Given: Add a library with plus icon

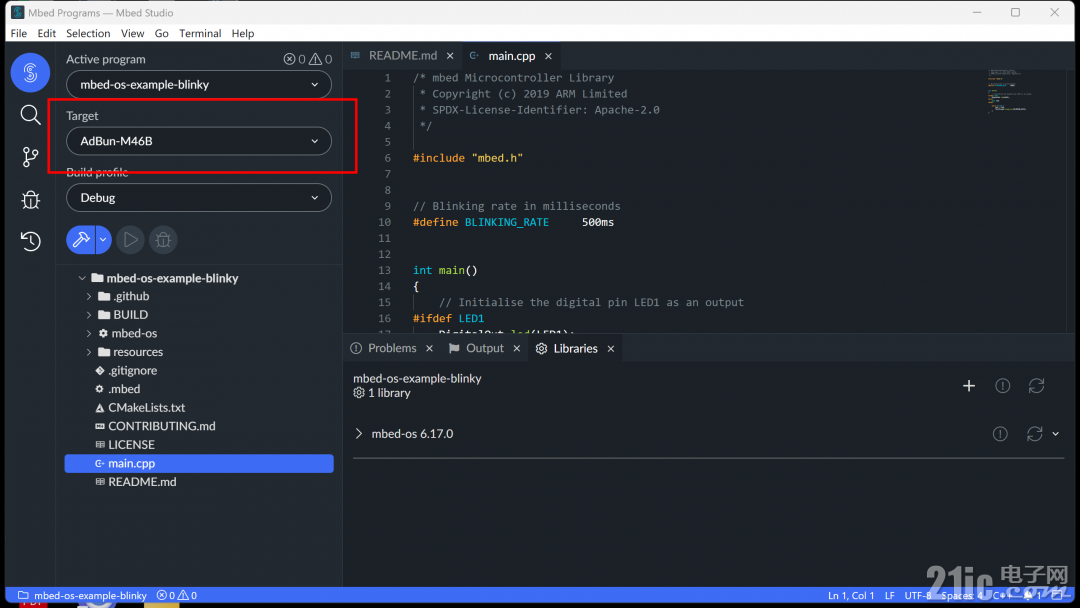Looking at the screenshot, I should coord(968,386).
